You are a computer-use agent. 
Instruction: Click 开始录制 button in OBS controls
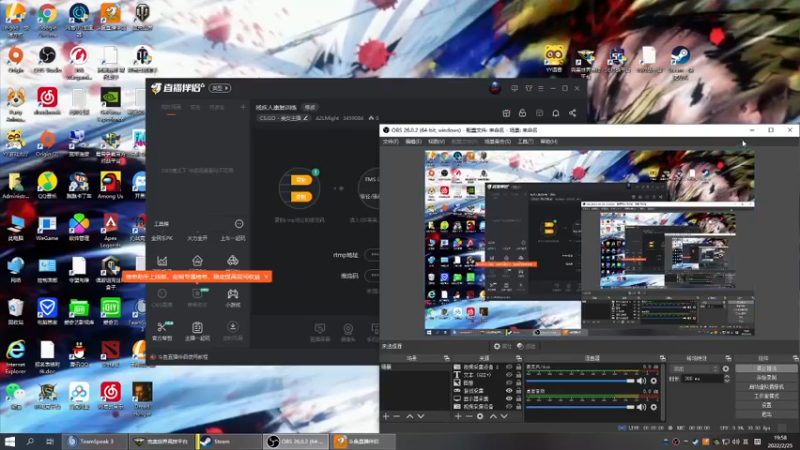click(x=766, y=378)
